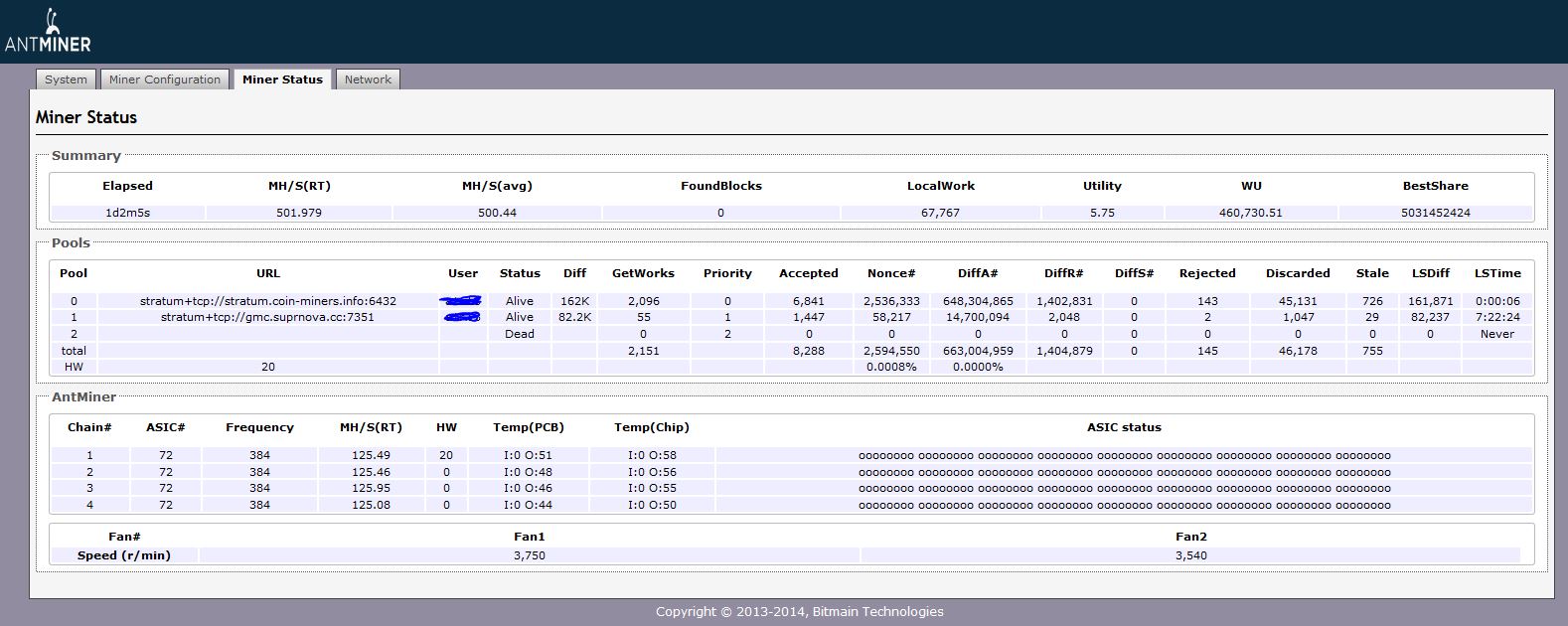1568x626 pixels.
Task: Switch to the Miner Configuration tab
Action: [165, 79]
